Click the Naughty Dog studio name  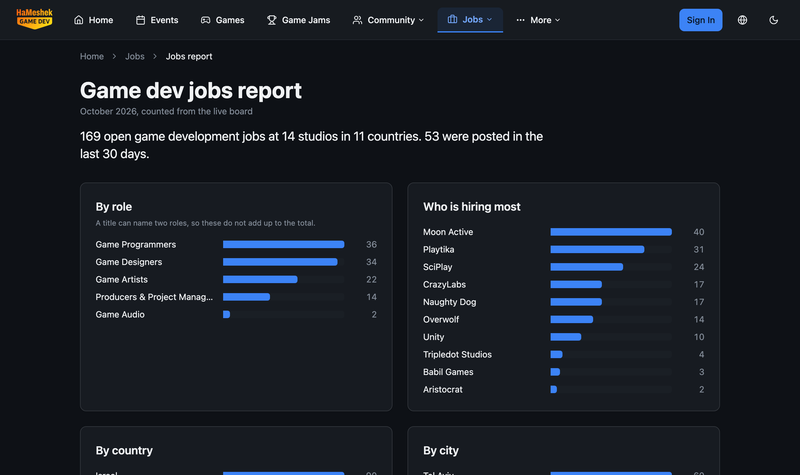(449, 302)
